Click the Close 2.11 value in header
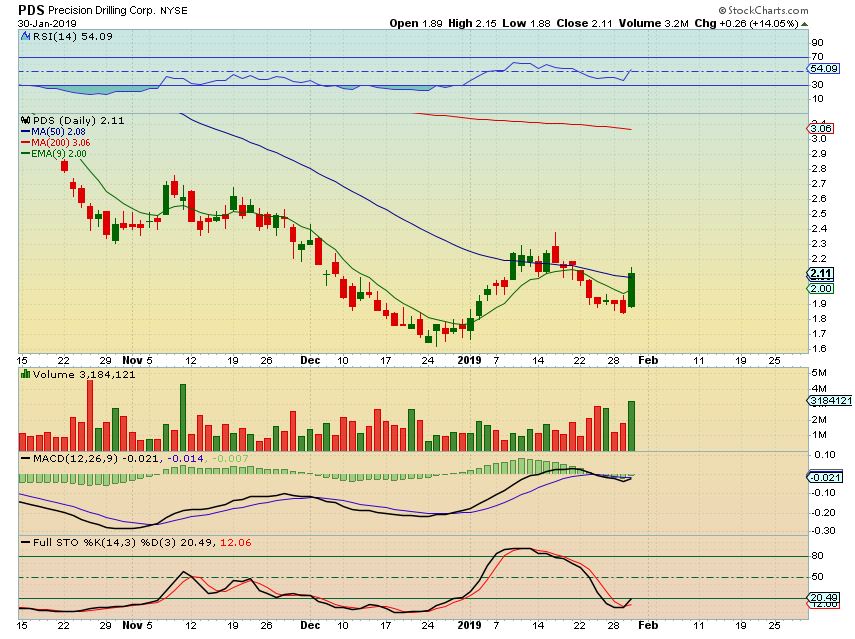Image resolution: width=855 pixels, height=639 pixels. click(x=585, y=23)
